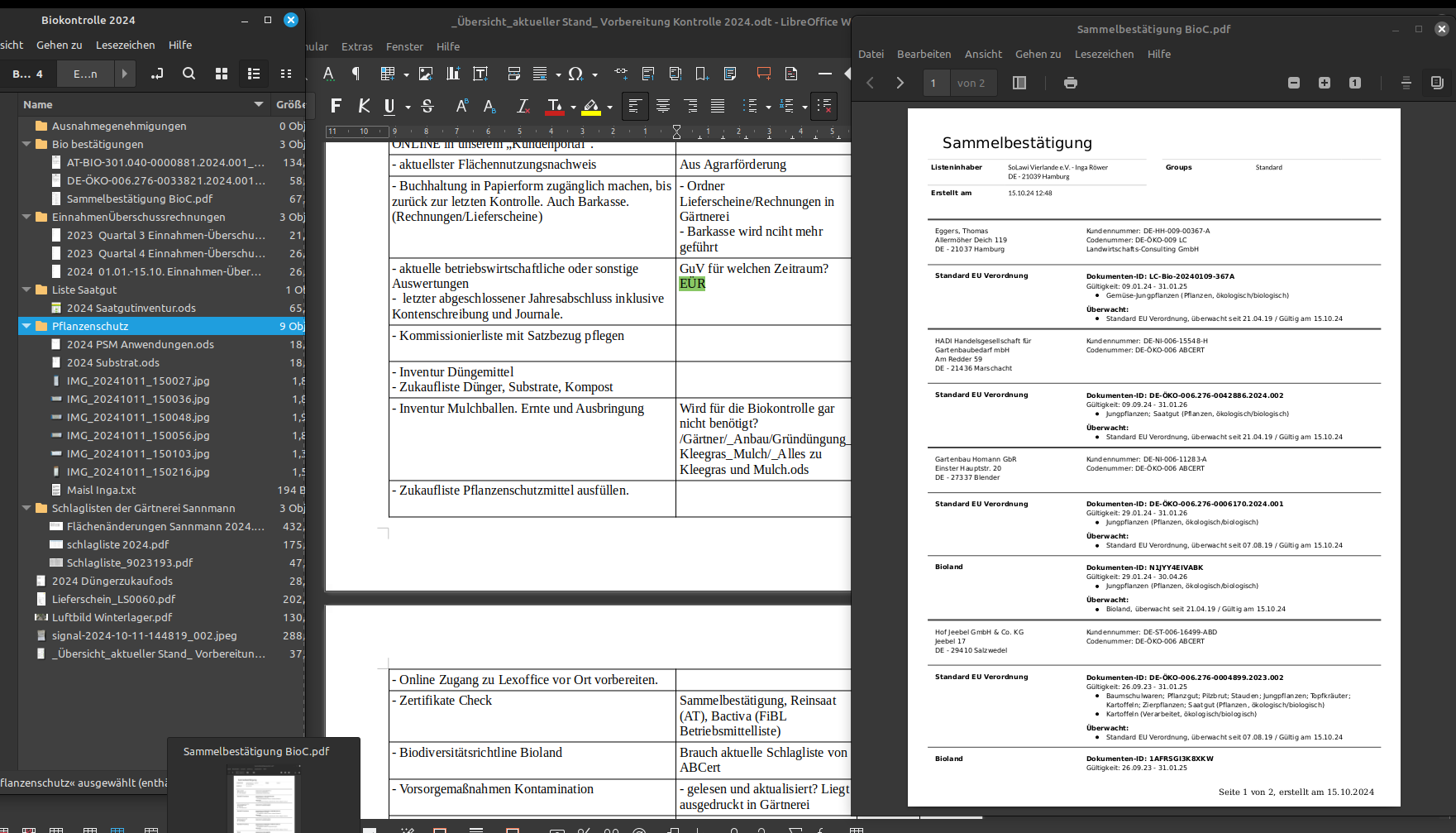Insert special character with Omega icon
Image resolution: width=1456 pixels, height=833 pixels.
(575, 74)
